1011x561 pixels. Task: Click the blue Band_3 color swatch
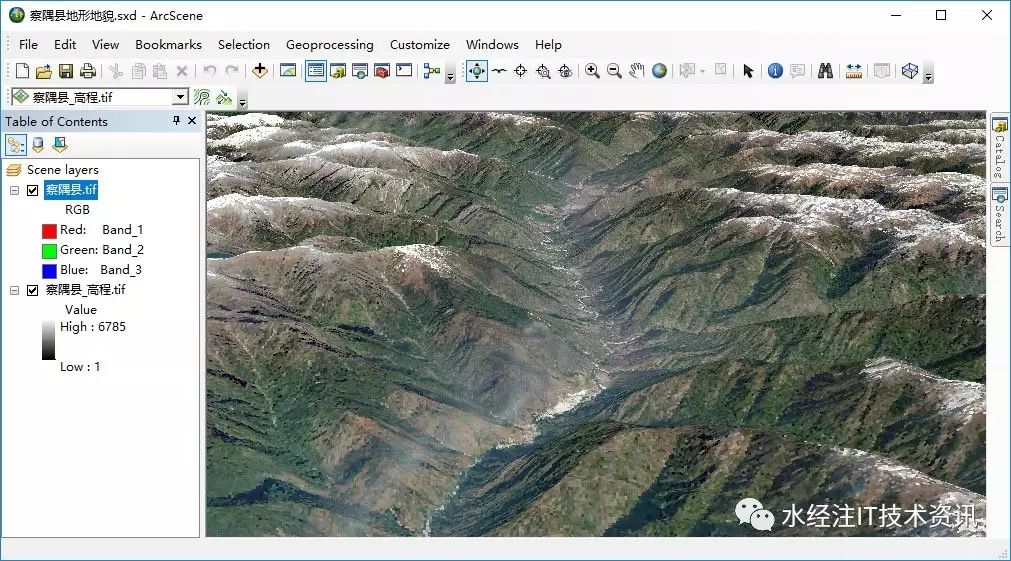49,271
